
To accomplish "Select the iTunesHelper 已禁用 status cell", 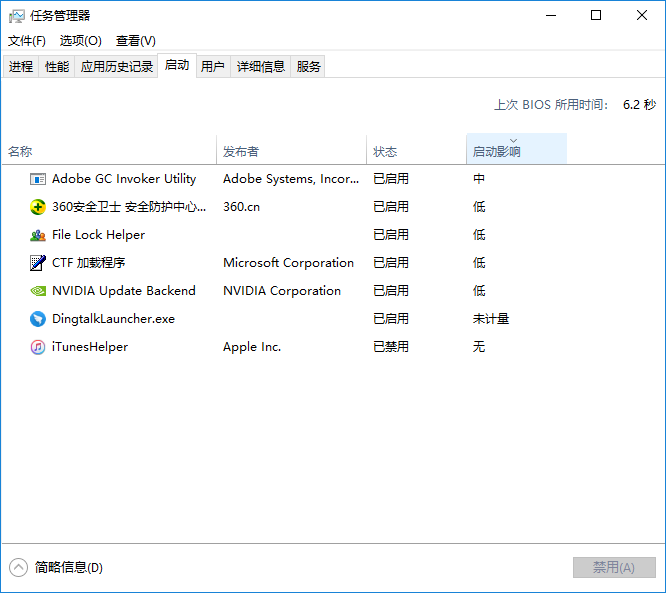I will [x=391, y=347].
